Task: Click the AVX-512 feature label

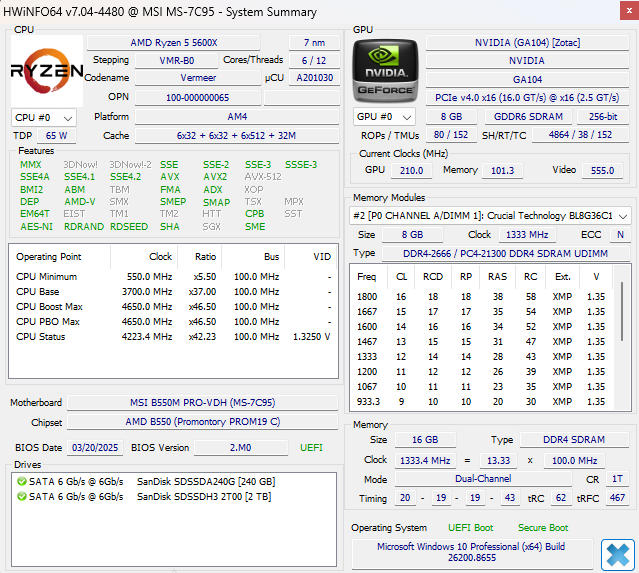Action: 263,177
